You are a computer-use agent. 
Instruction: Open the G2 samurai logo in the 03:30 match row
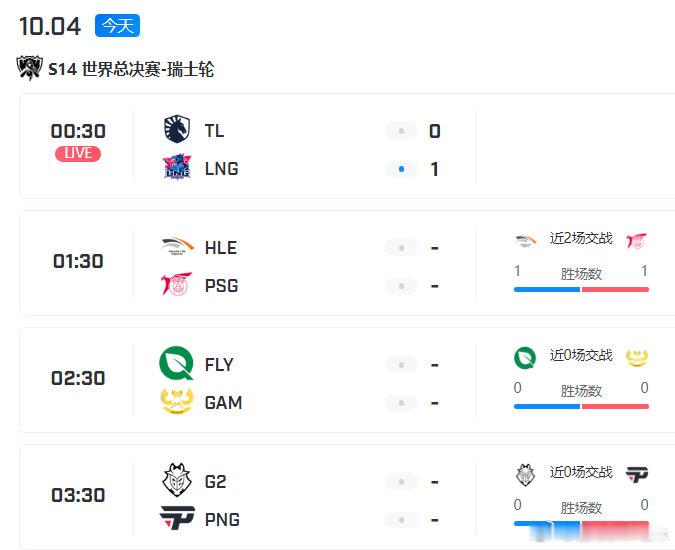point(177,480)
